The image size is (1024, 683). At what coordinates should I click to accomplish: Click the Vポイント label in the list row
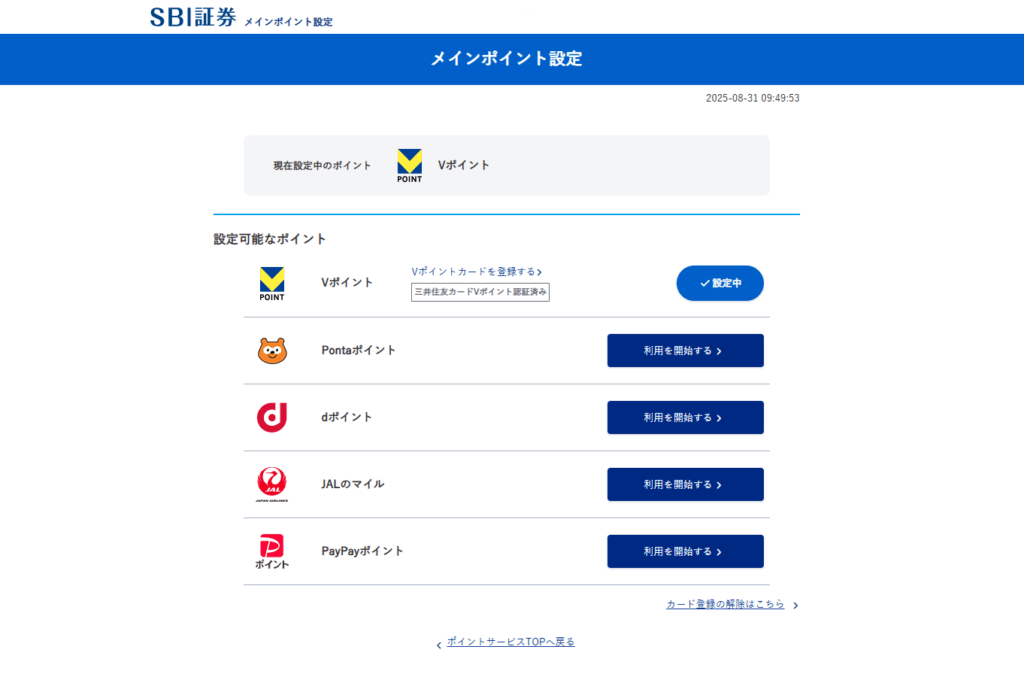tap(347, 283)
